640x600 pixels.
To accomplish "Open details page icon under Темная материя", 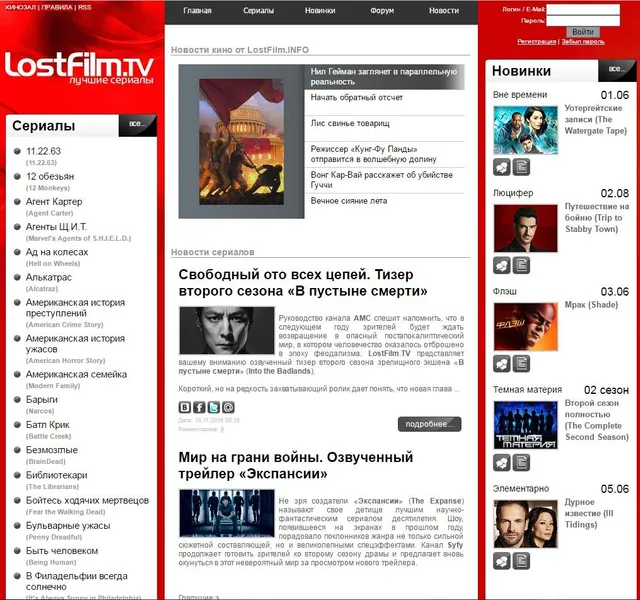I will (x=521, y=462).
